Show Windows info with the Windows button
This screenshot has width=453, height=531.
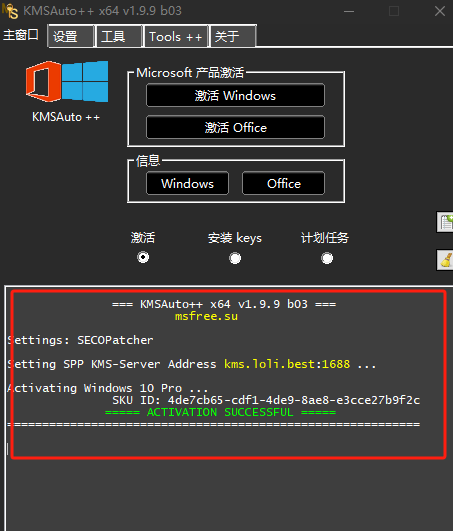tap(188, 183)
